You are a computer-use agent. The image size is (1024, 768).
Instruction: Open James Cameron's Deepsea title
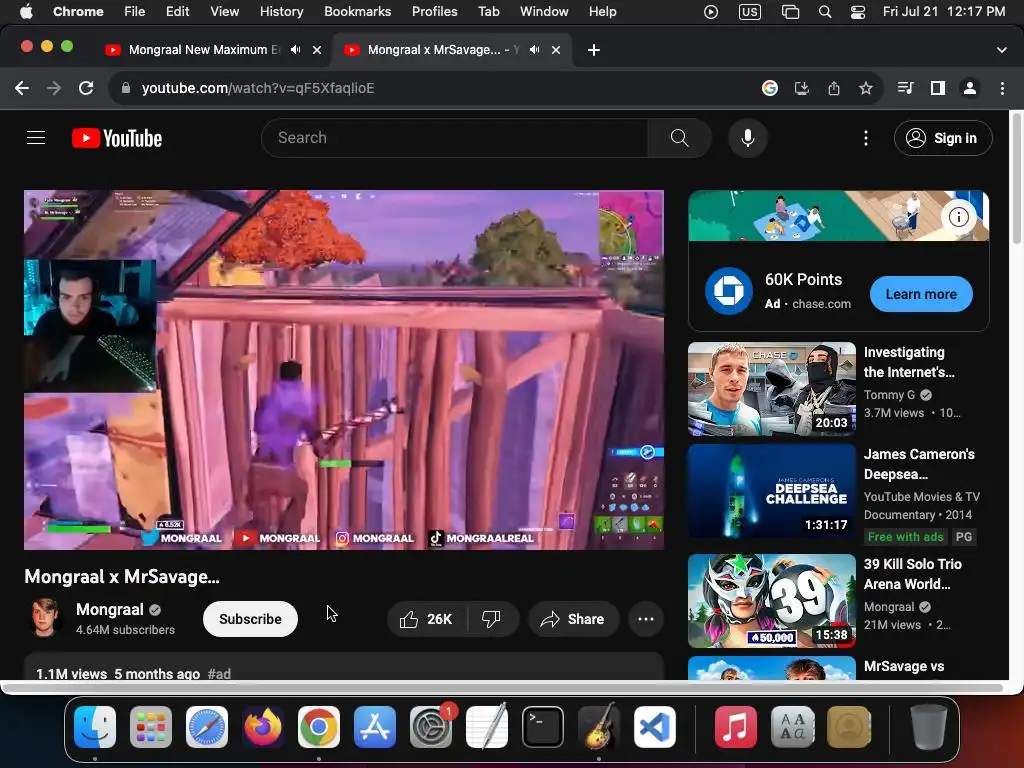(x=919, y=464)
